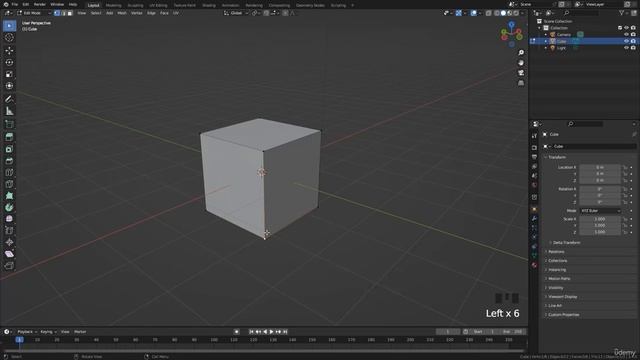Switch to the Modeling workspace tab
The width and height of the screenshot is (640, 360).
(113, 5)
